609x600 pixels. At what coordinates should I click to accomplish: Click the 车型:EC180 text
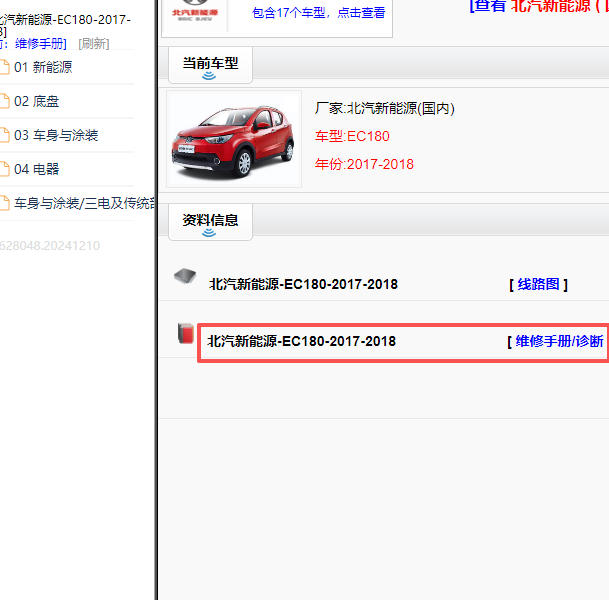click(352, 136)
